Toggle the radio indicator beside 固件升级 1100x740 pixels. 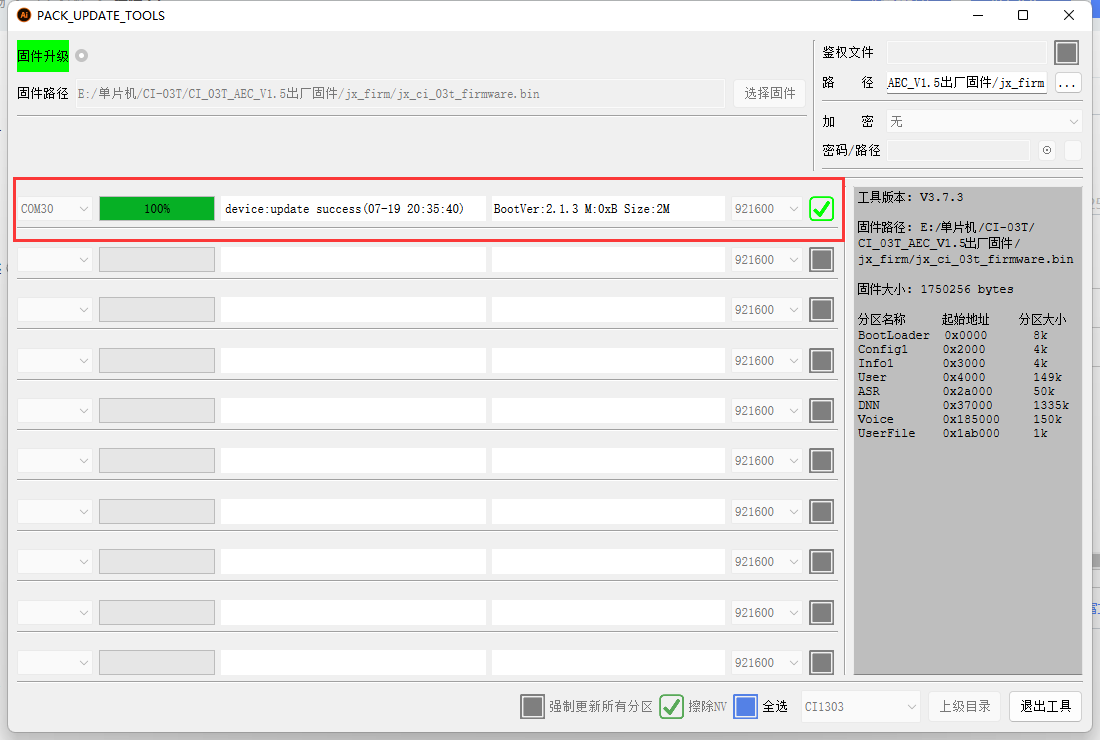[82, 55]
